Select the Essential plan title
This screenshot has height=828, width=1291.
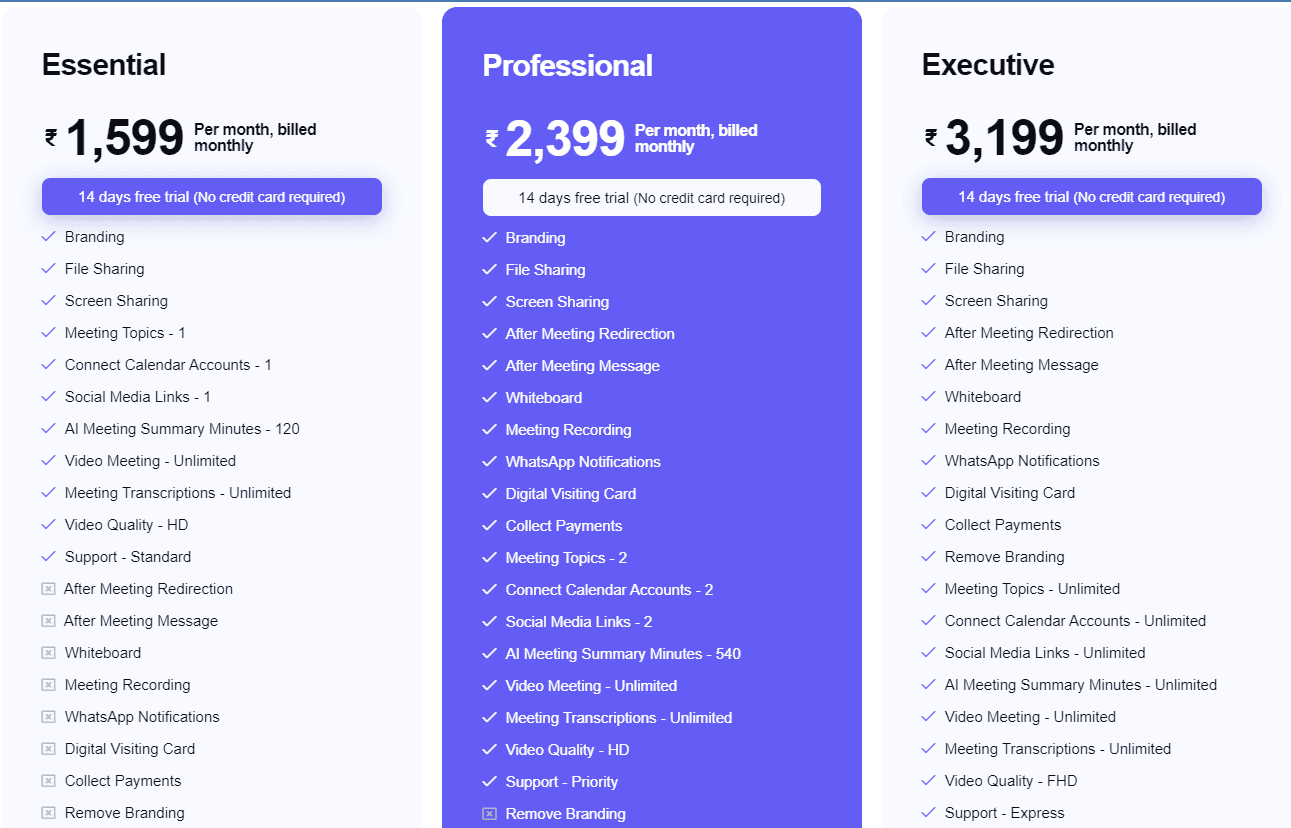tap(103, 65)
